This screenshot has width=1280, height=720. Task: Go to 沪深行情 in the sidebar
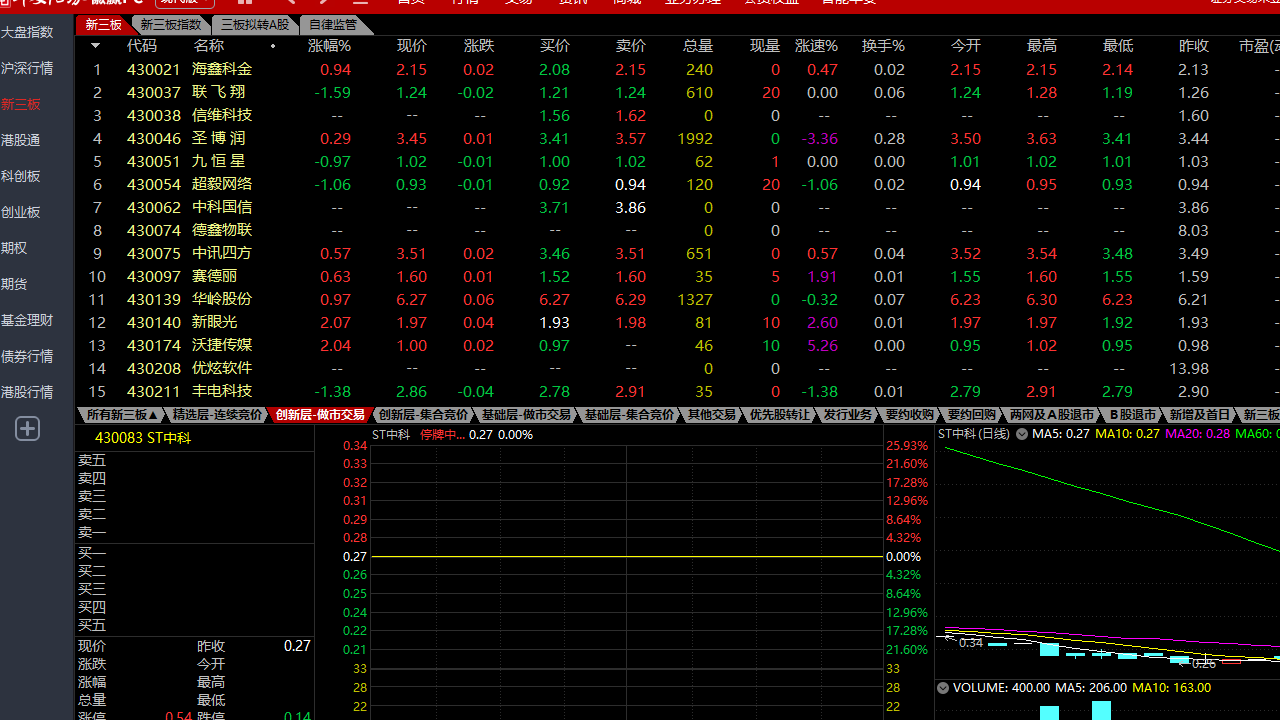(27, 68)
